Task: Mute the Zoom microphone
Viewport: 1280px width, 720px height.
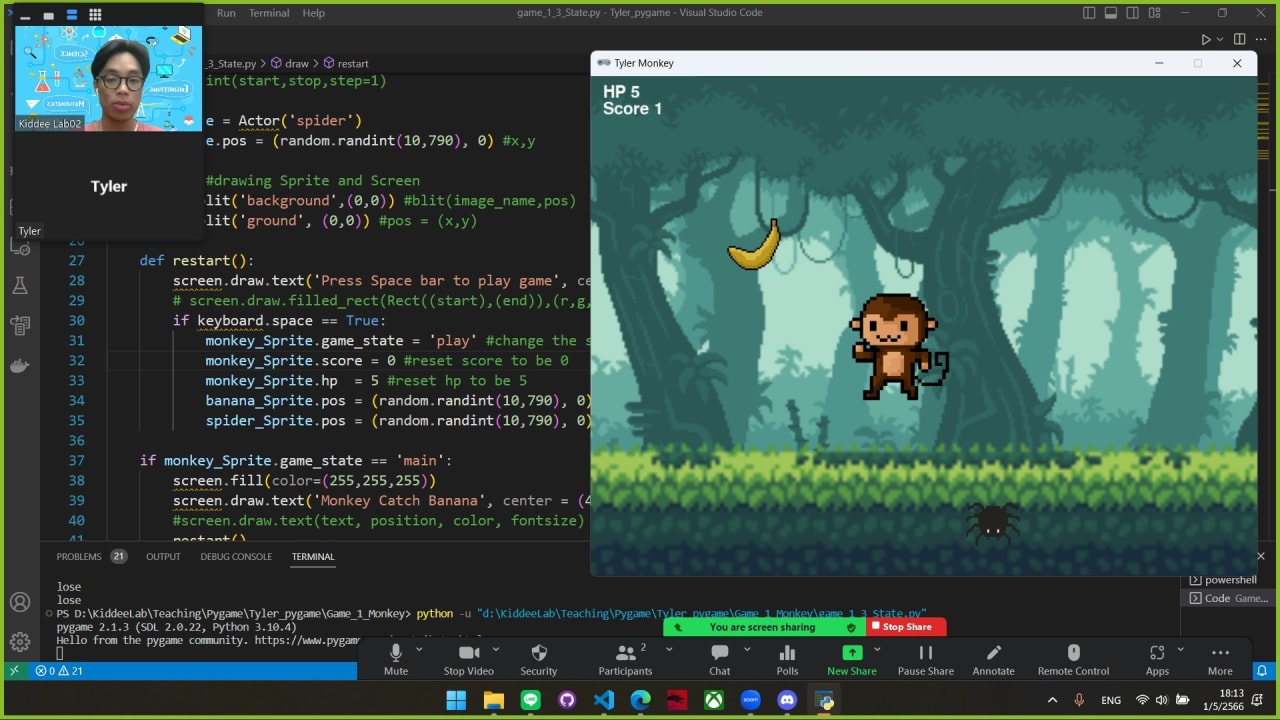Action: pos(396,660)
